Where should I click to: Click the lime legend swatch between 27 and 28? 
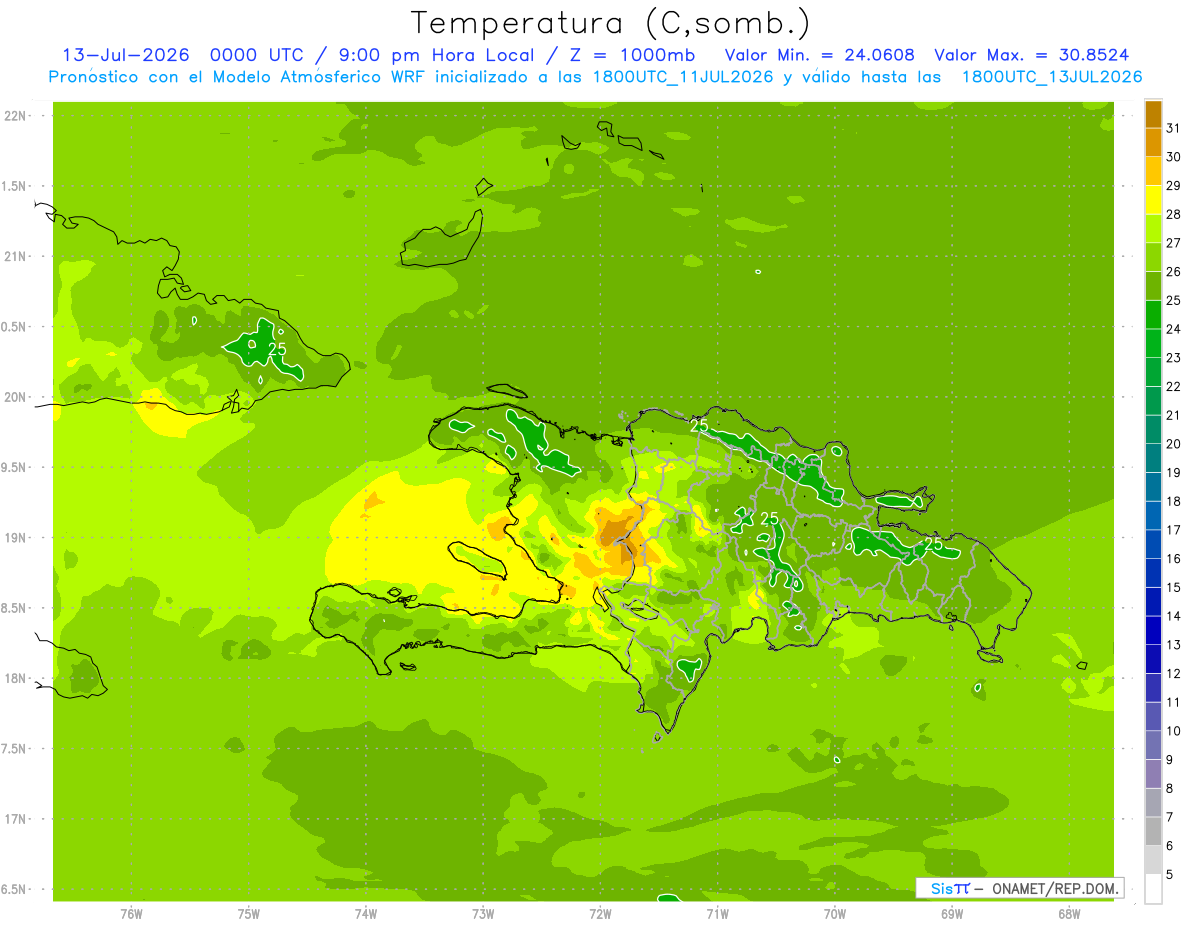(1153, 229)
